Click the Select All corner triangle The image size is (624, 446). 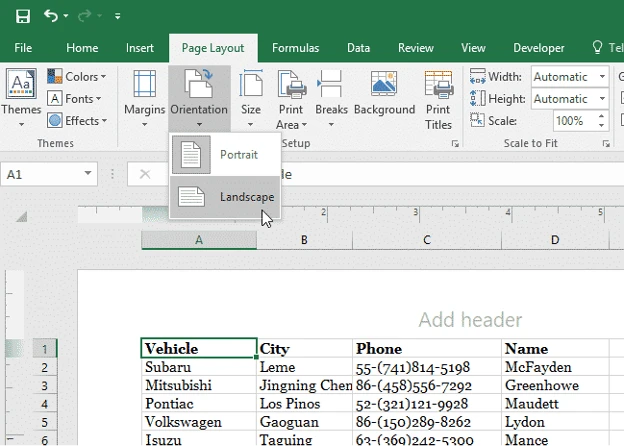tap(22, 217)
